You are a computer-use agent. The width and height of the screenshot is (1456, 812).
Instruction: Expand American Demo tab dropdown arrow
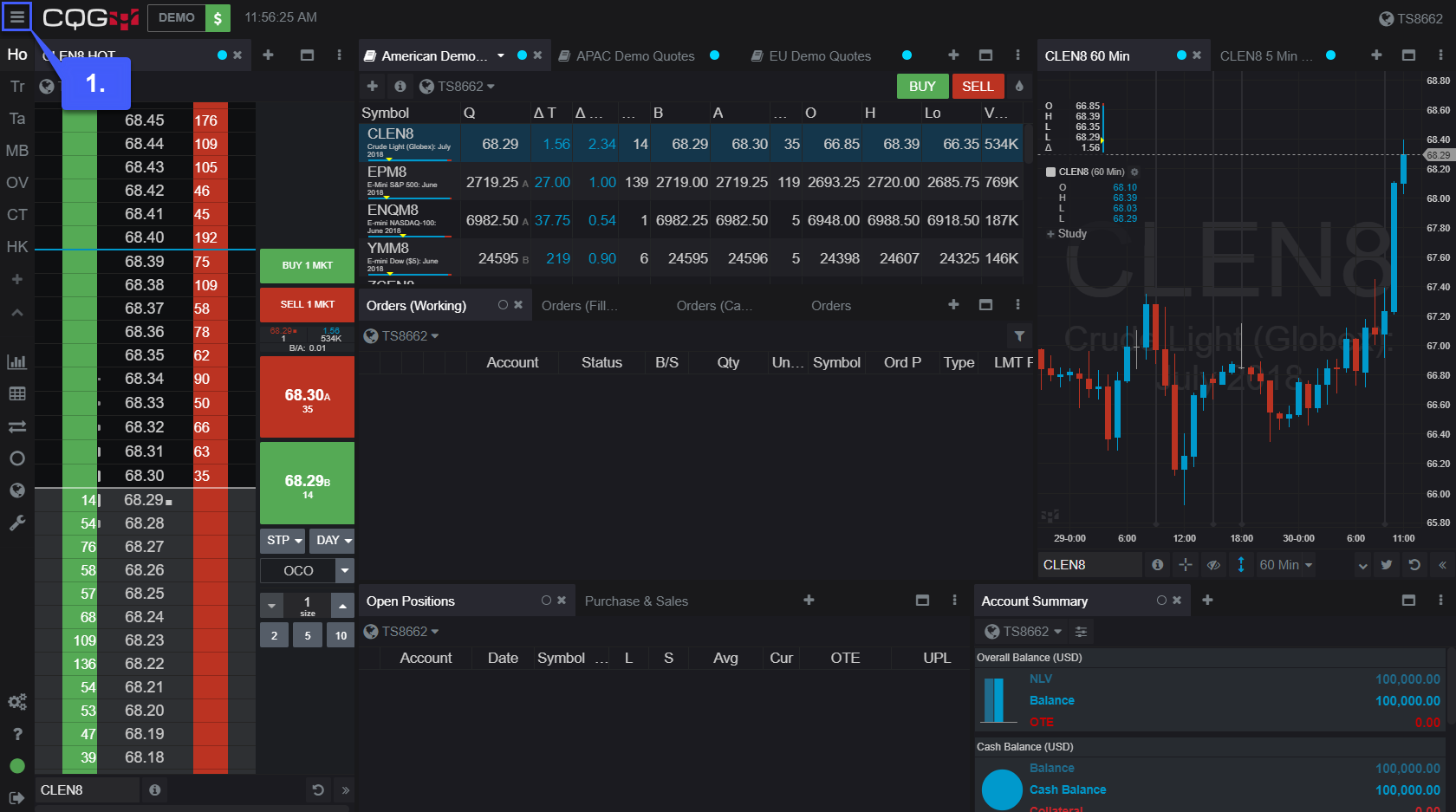pos(500,55)
